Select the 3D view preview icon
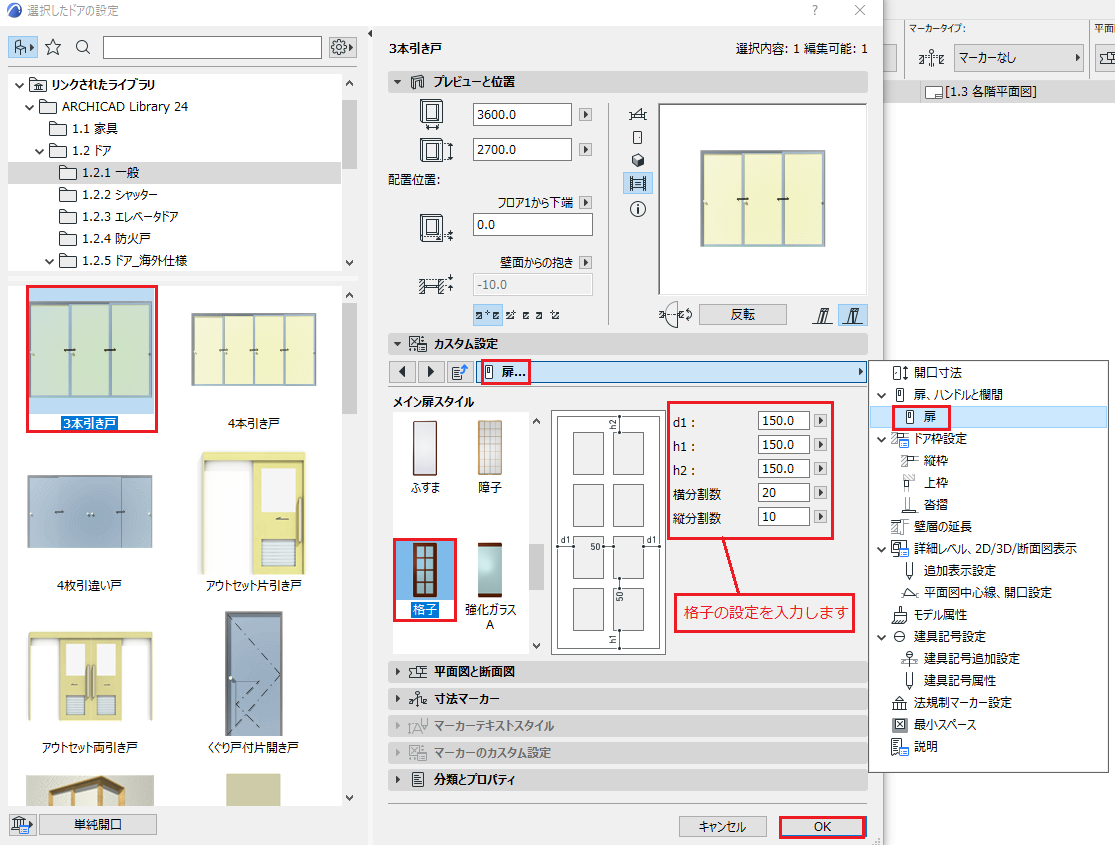This screenshot has height=845, width=1115. [x=638, y=160]
